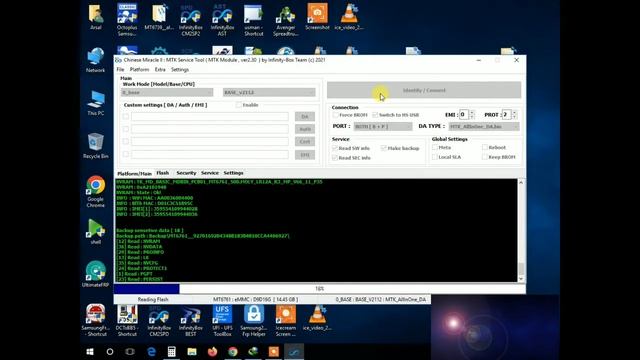Open the Settings menu in the menu bar
This screenshot has width=640, height=360.
pos(180,70)
